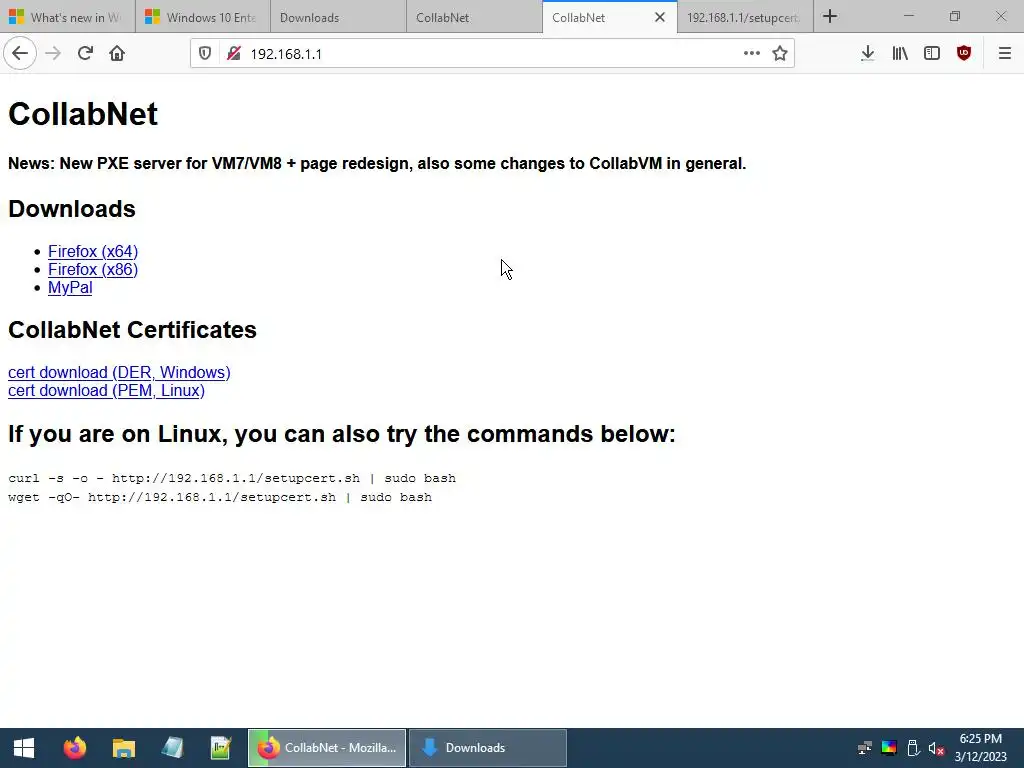
Task: Open Downloads window from taskbar
Action: [488, 748]
